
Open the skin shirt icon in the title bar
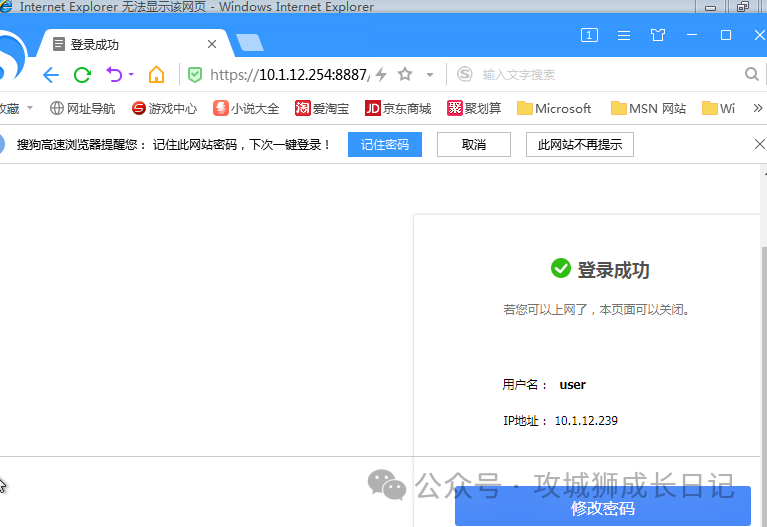point(657,35)
